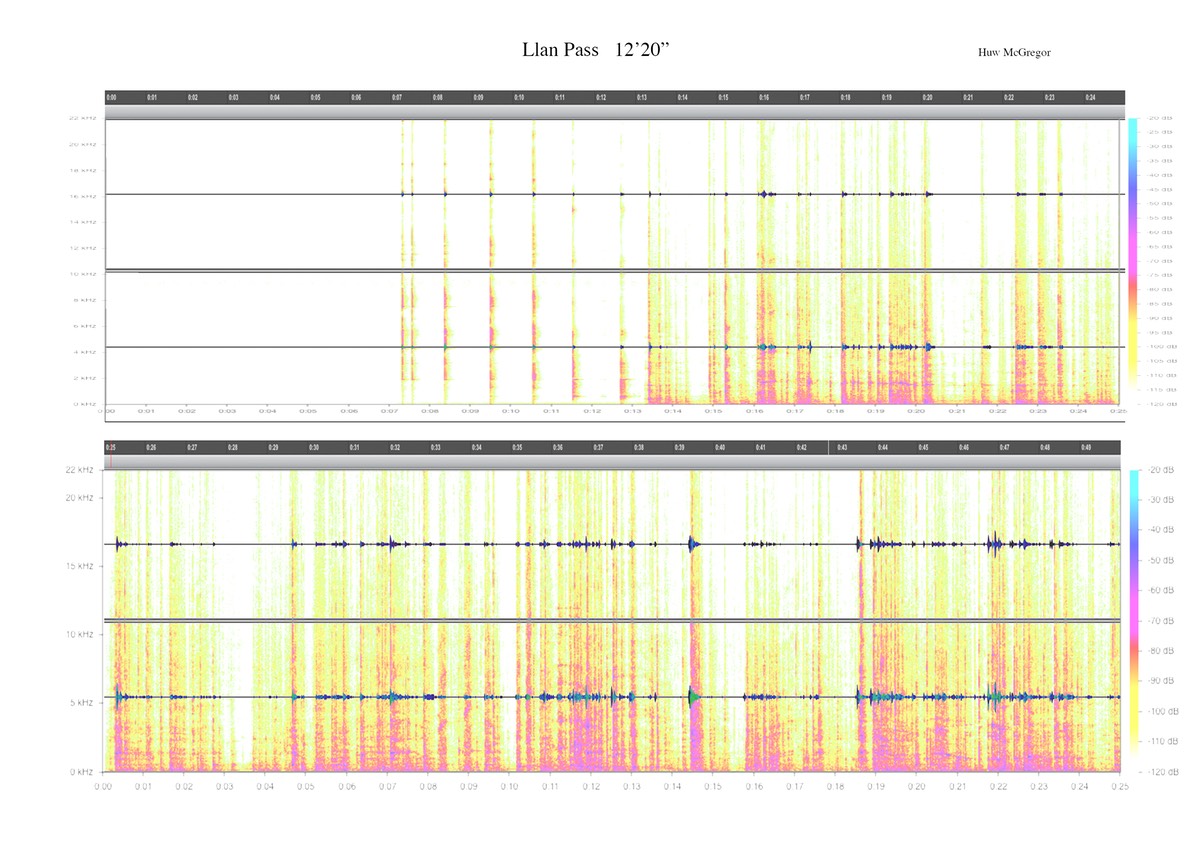Click the -120 dB label beside the lower scale
This screenshot has width=1200, height=846.
click(1162, 772)
